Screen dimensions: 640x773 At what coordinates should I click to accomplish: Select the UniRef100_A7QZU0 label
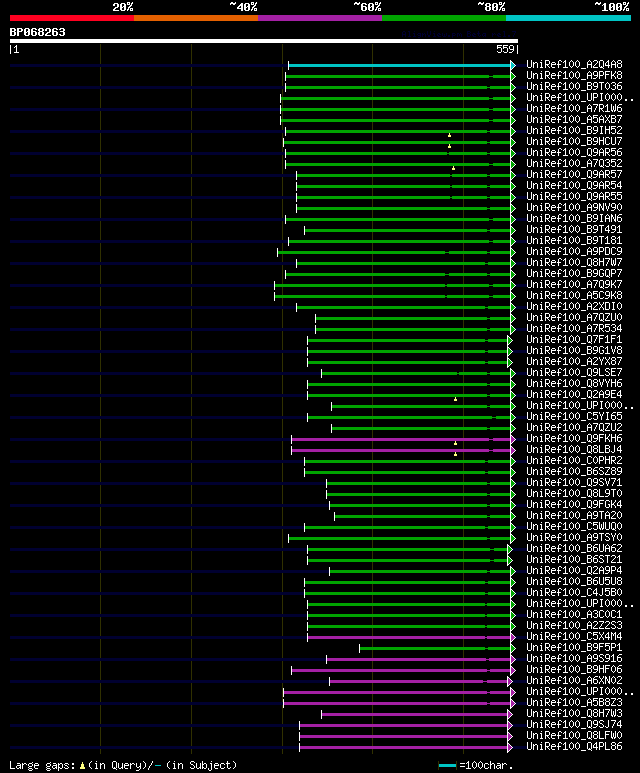tap(574, 317)
